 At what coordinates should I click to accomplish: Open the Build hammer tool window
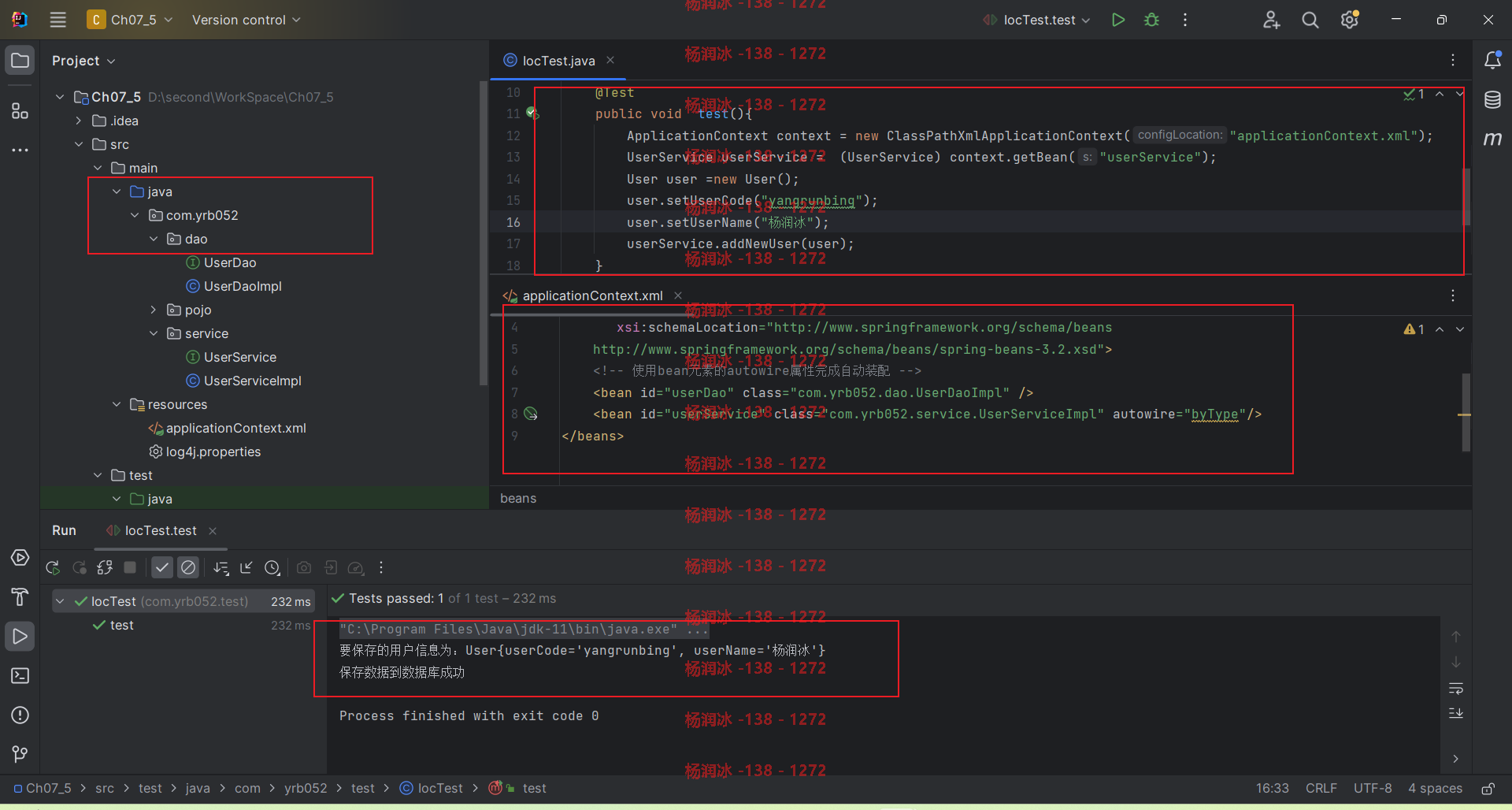pyautogui.click(x=20, y=597)
